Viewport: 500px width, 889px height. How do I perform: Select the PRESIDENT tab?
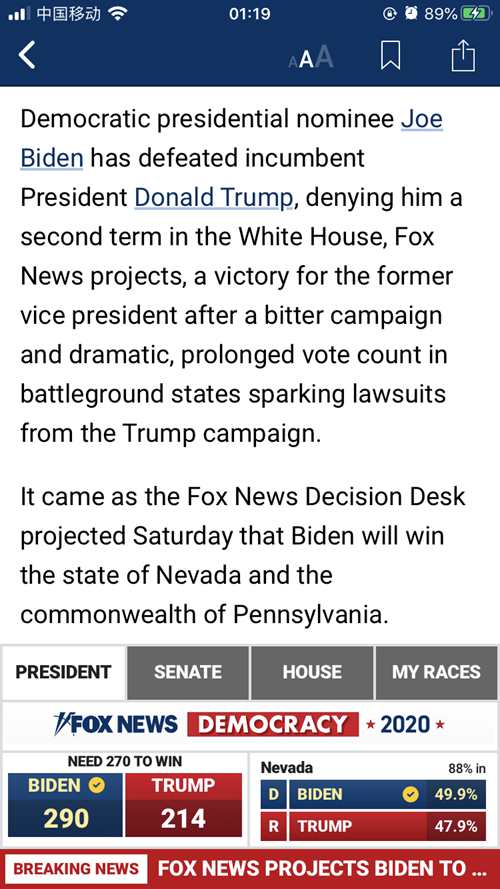(x=63, y=672)
